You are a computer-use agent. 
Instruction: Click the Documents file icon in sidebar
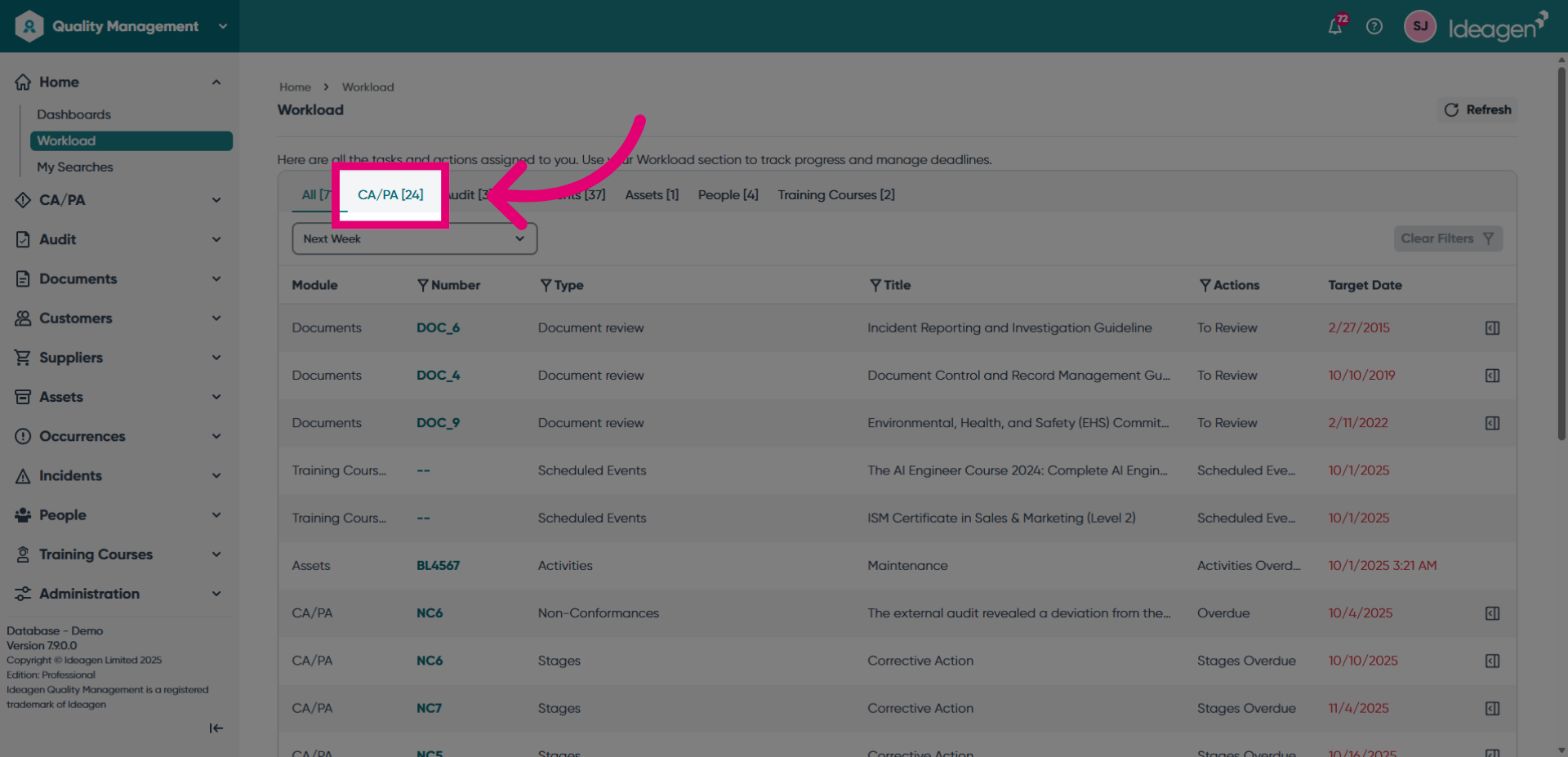[23, 278]
